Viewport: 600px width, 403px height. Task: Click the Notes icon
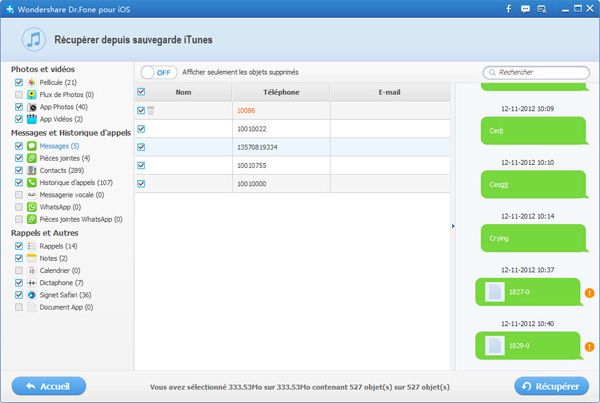pyautogui.click(x=32, y=258)
